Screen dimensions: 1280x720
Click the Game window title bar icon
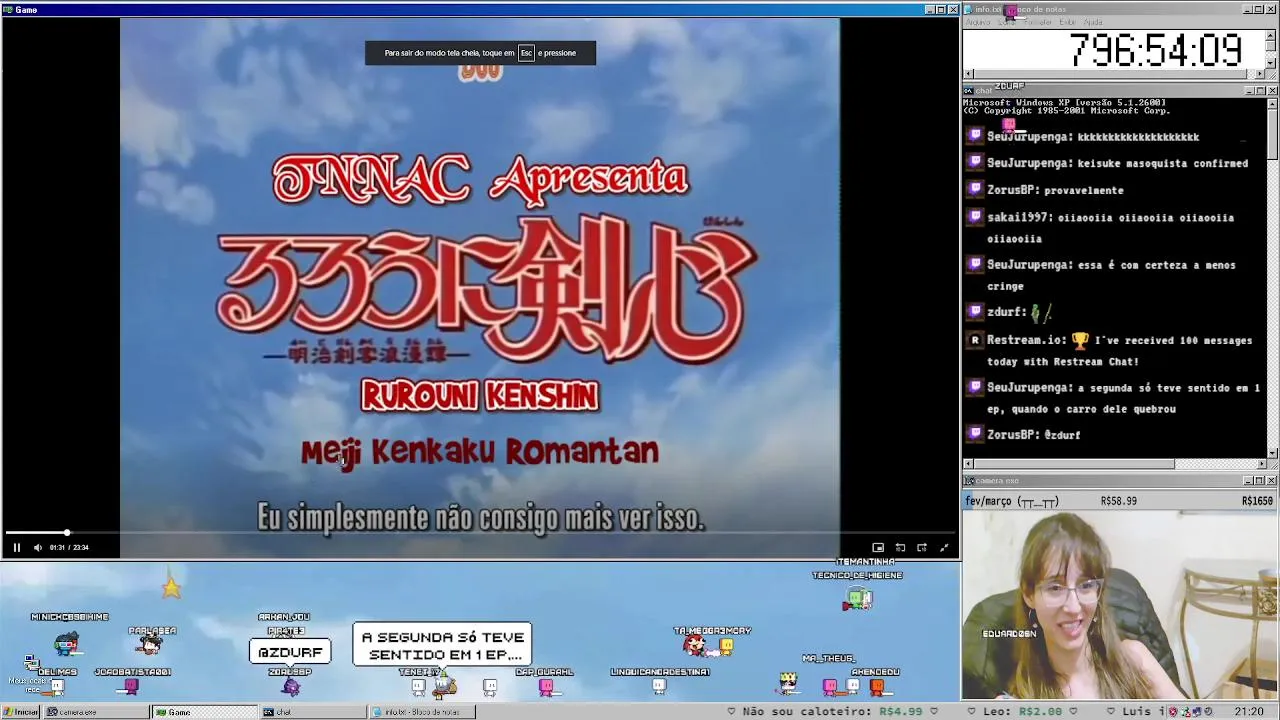[8, 9]
